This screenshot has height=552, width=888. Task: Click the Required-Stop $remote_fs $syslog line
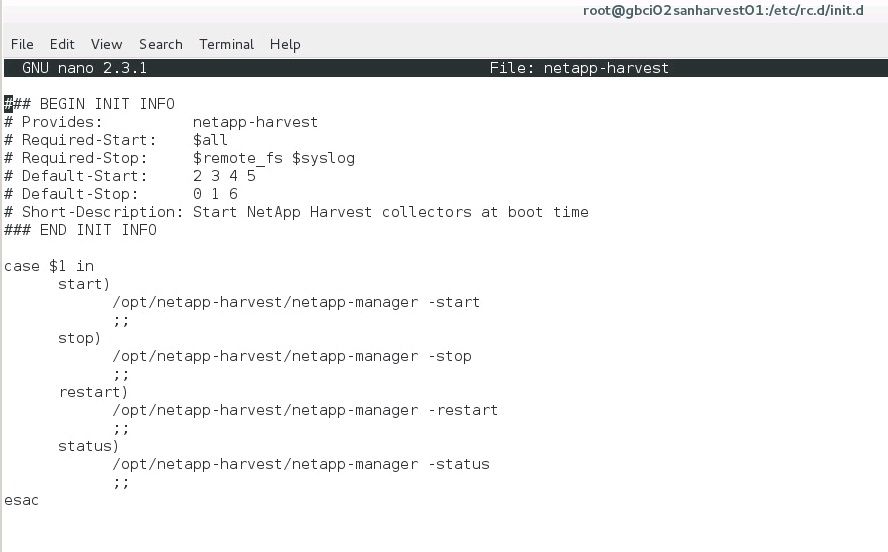[179, 158]
